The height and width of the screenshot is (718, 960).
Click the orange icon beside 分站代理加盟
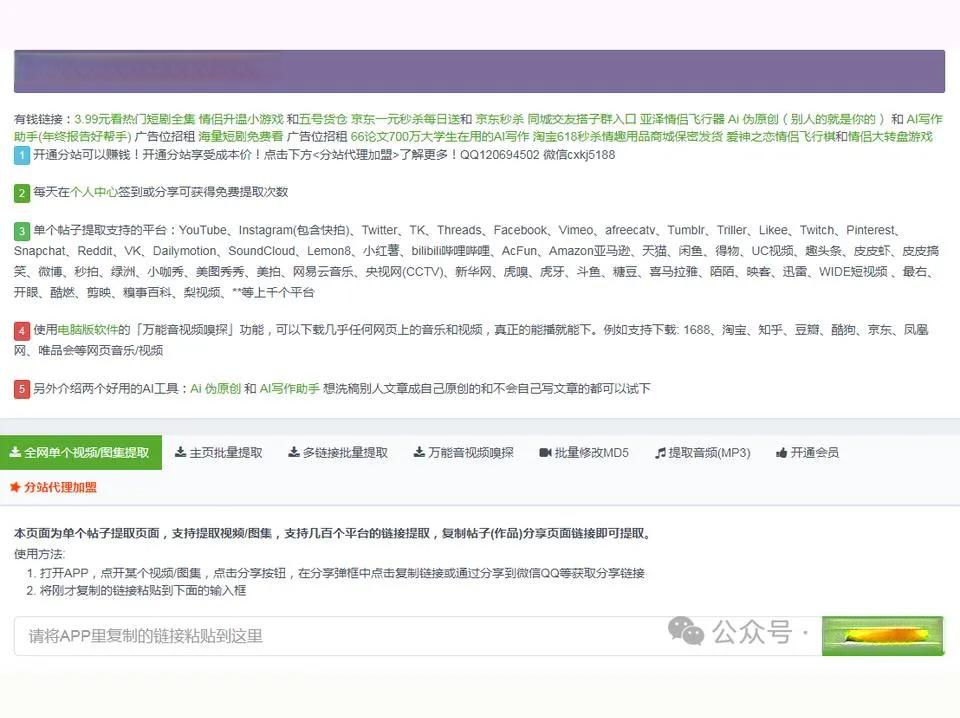(15, 488)
